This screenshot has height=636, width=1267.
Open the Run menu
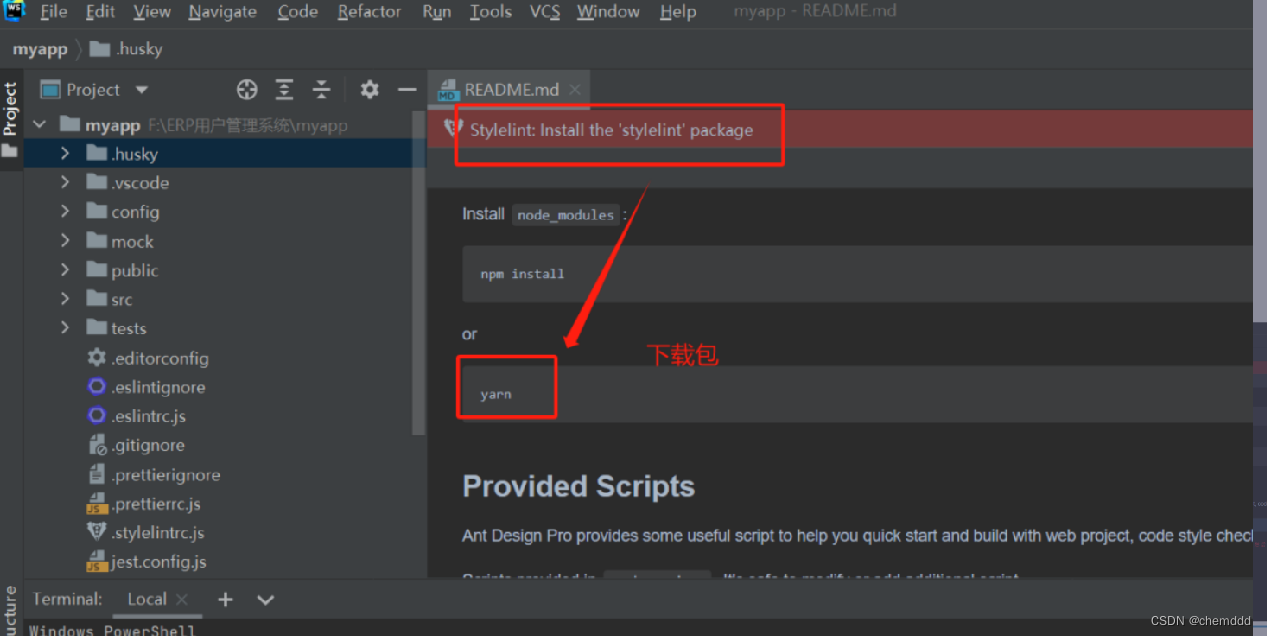[436, 12]
